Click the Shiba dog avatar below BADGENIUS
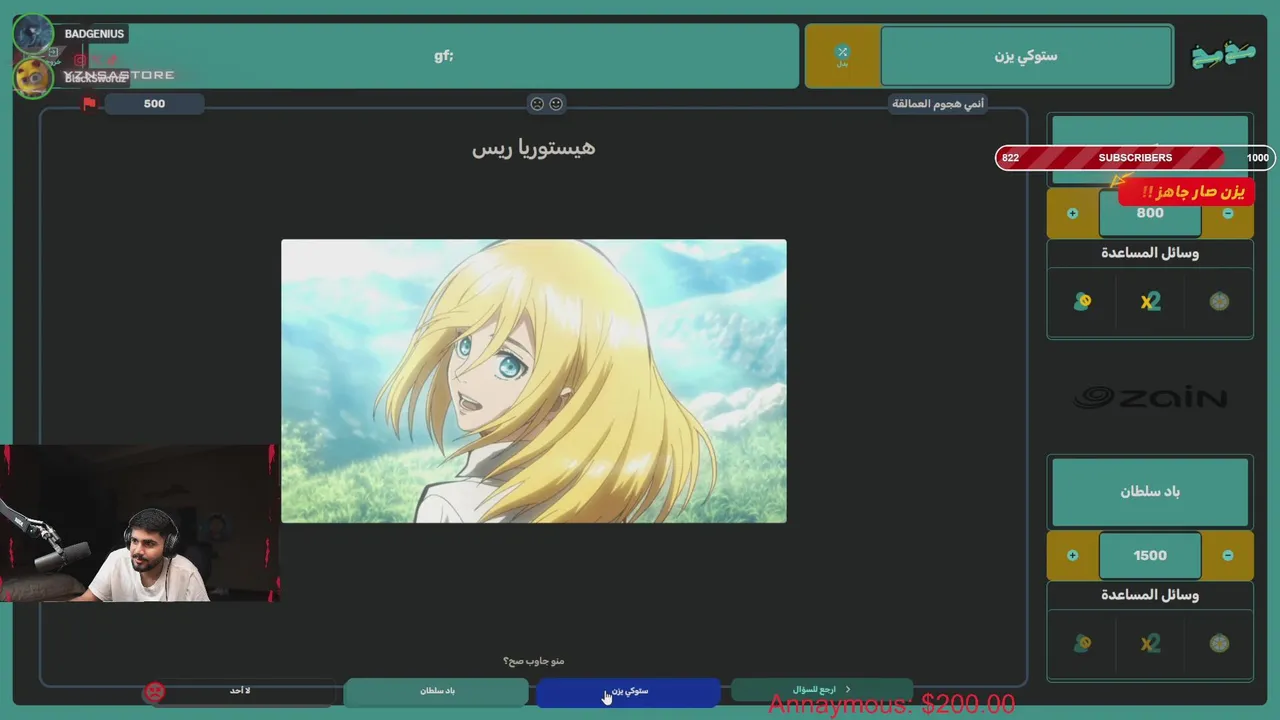The height and width of the screenshot is (720, 1280). pos(33,78)
